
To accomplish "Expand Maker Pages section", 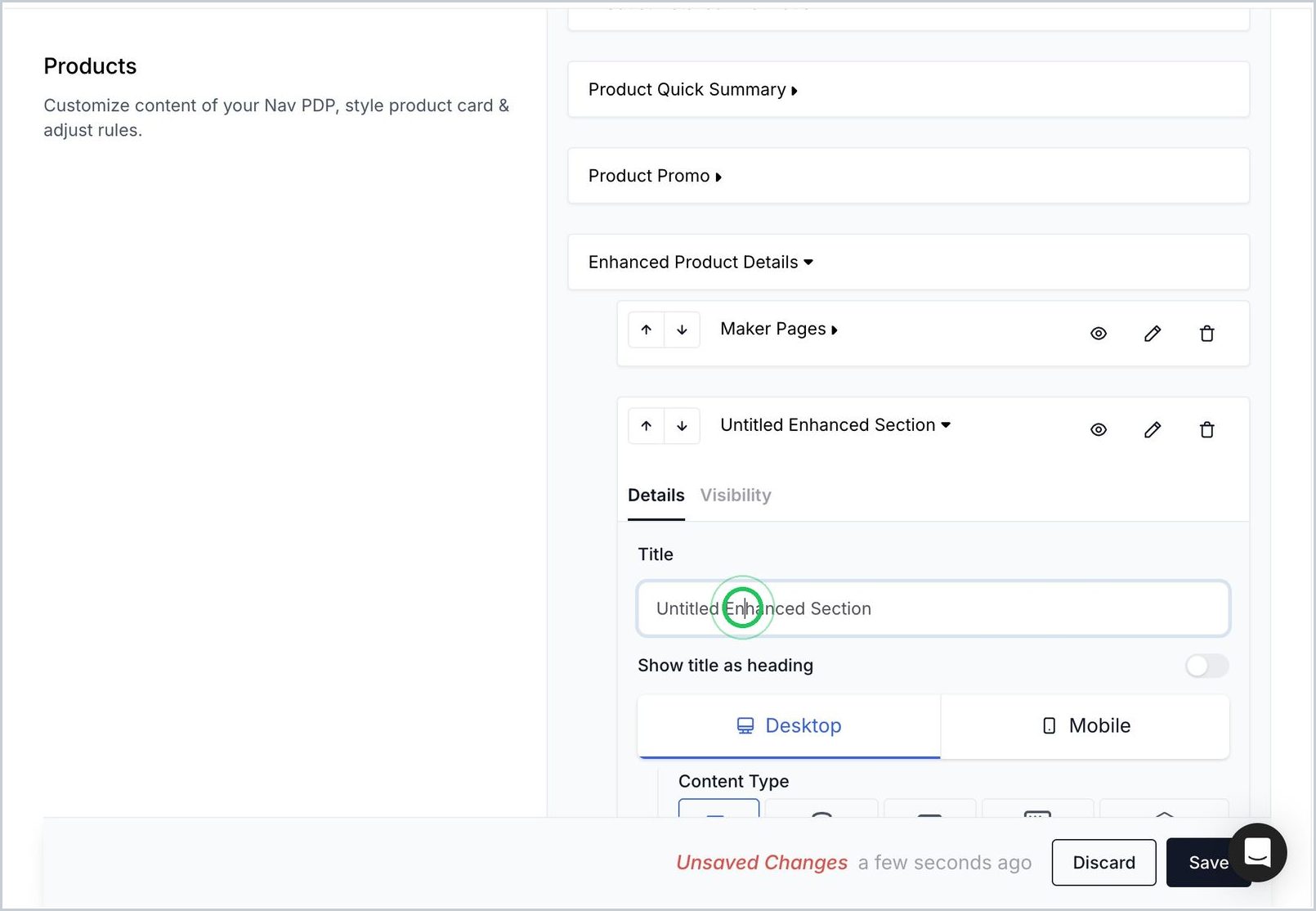I will (779, 329).
